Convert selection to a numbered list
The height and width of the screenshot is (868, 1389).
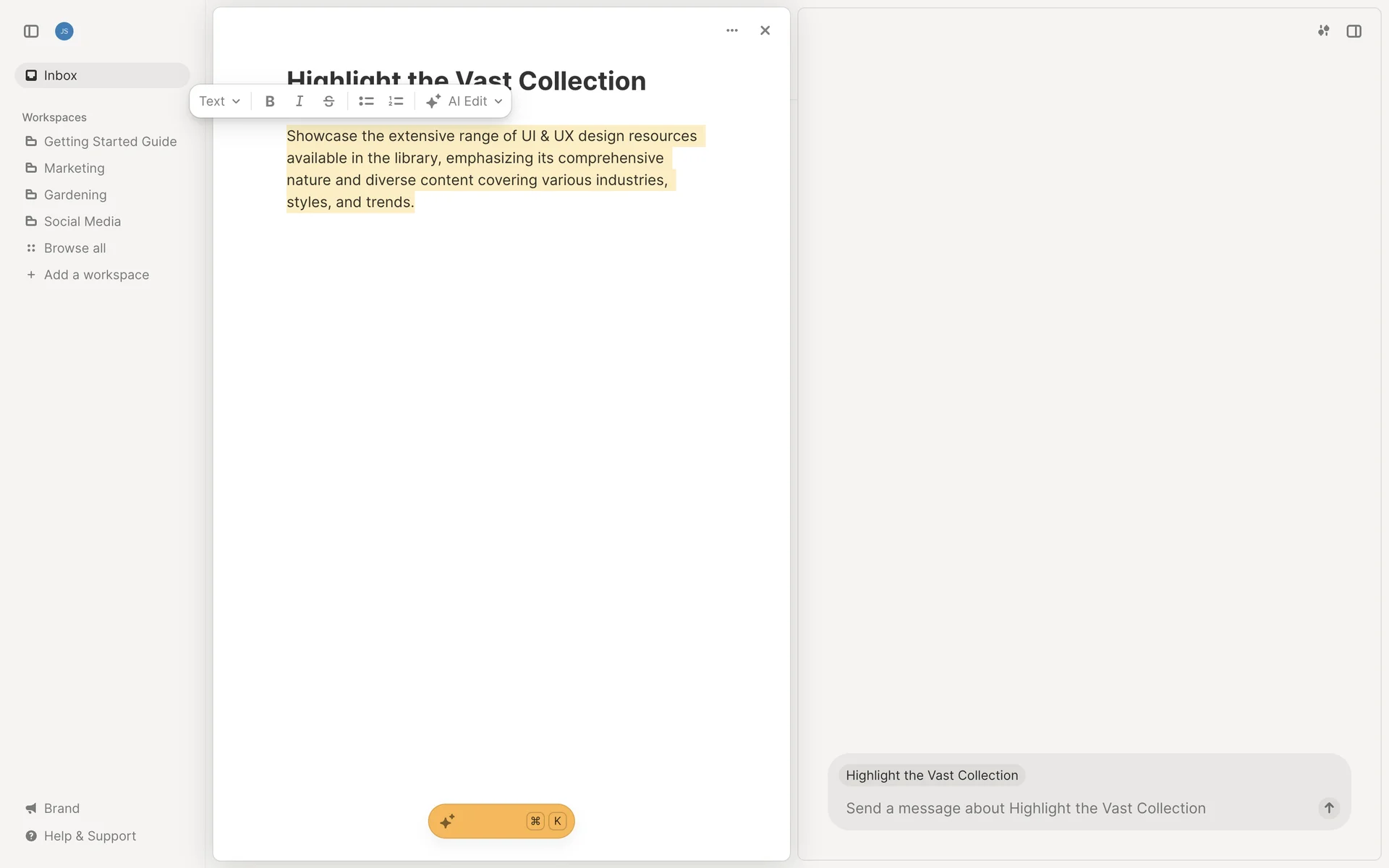click(x=396, y=101)
